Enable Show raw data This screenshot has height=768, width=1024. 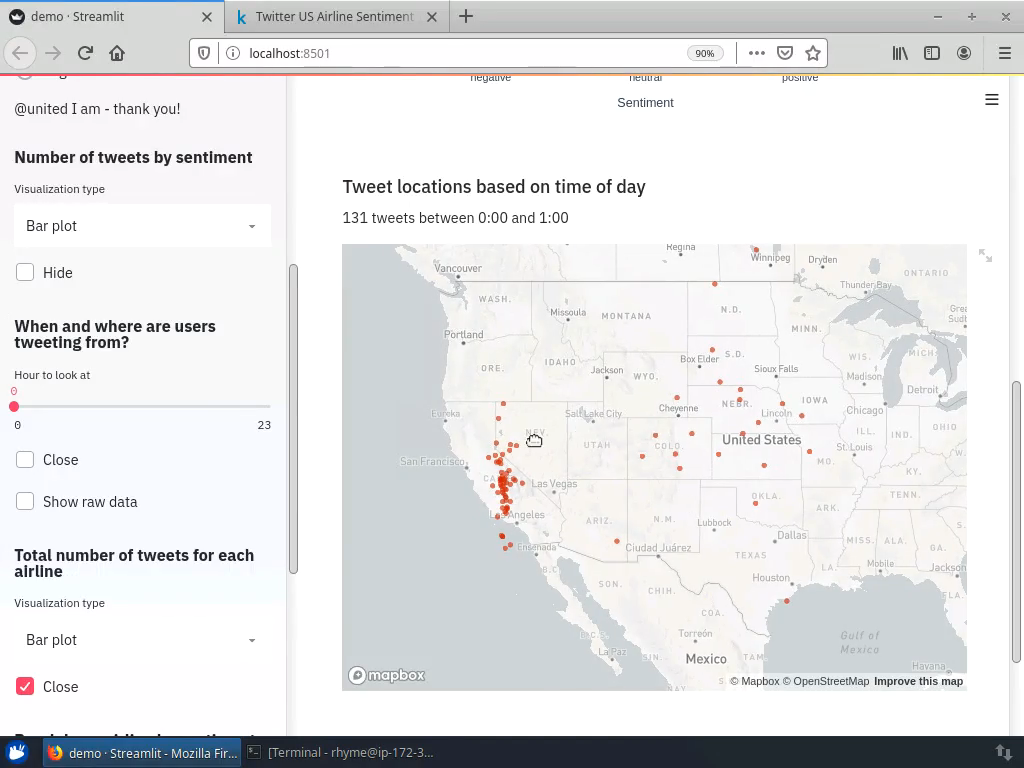tap(25, 502)
